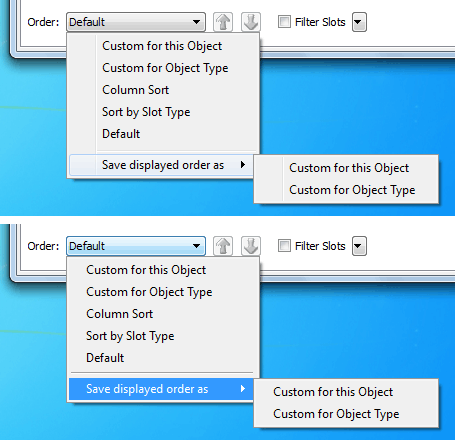Enable the Filter Slots checkbox in the bottom panel
The image size is (455, 440).
point(284,246)
